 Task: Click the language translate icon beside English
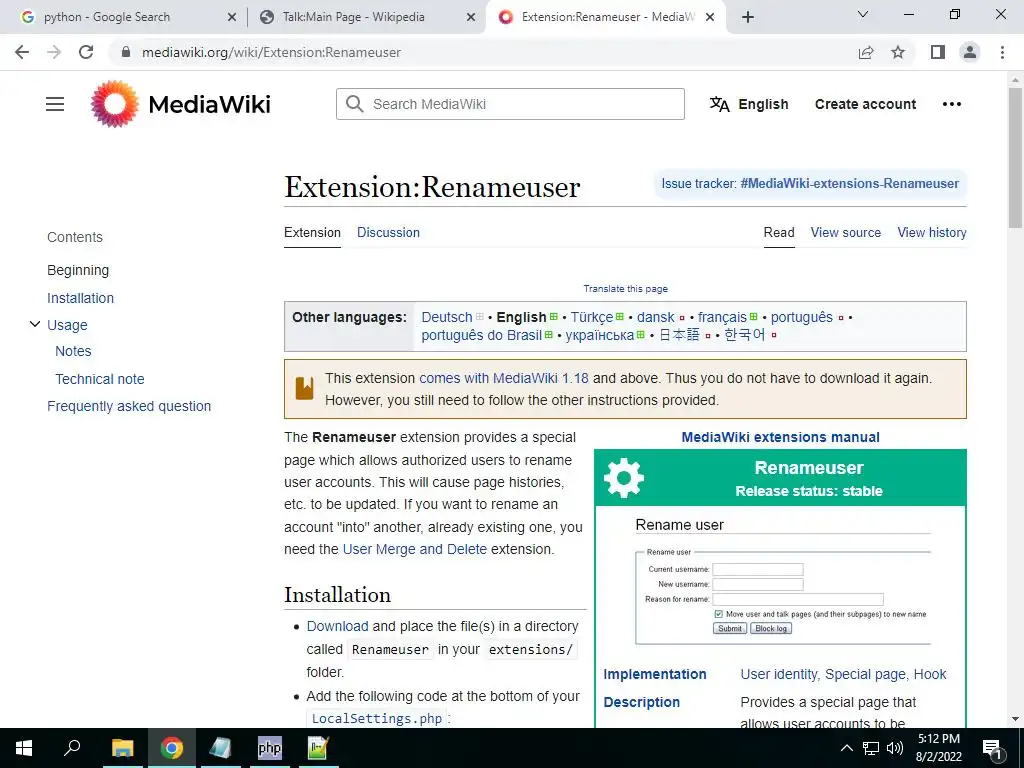[x=719, y=104]
